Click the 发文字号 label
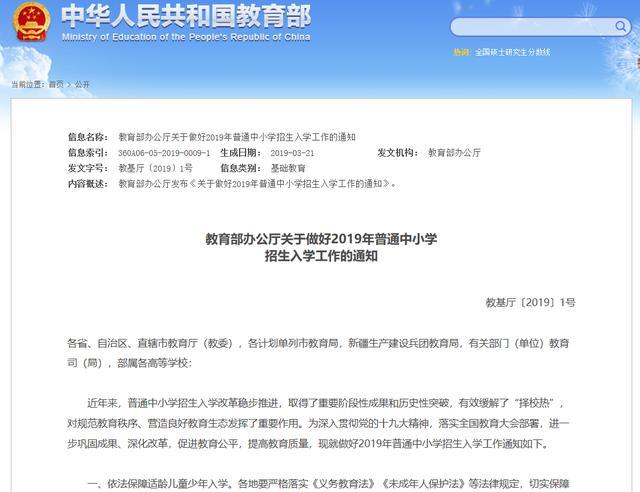Screen dimensions: 640x492 tap(88, 168)
